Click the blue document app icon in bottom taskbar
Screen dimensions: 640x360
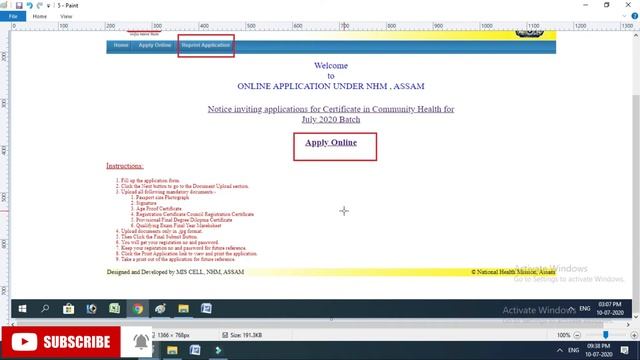click(x=195, y=350)
